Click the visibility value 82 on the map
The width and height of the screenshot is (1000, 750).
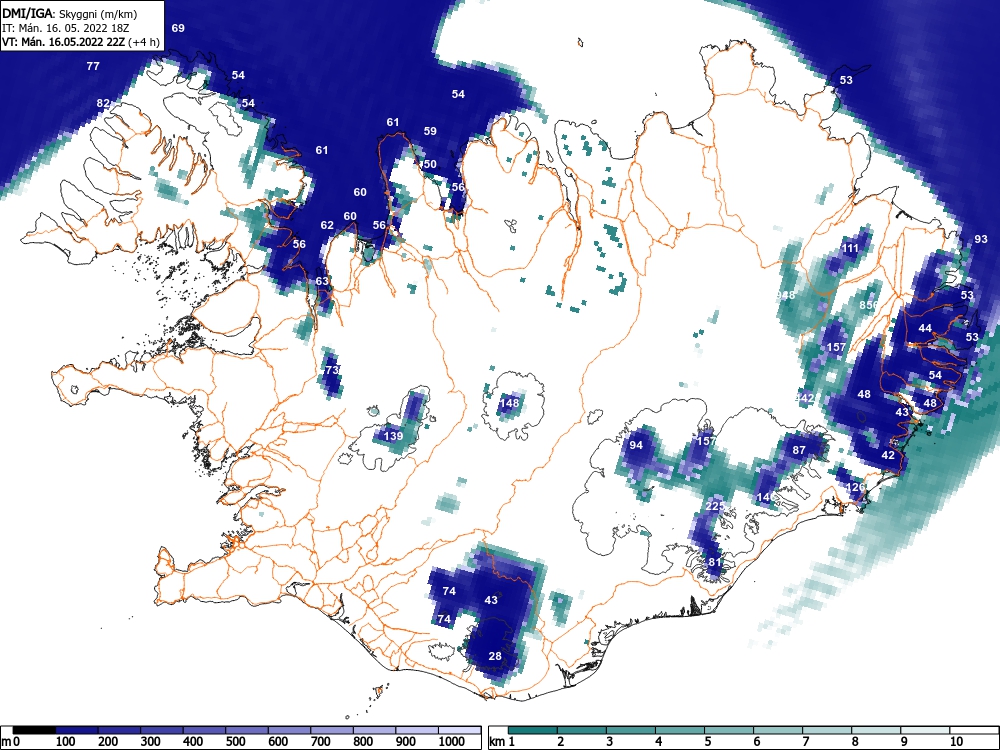103,103
